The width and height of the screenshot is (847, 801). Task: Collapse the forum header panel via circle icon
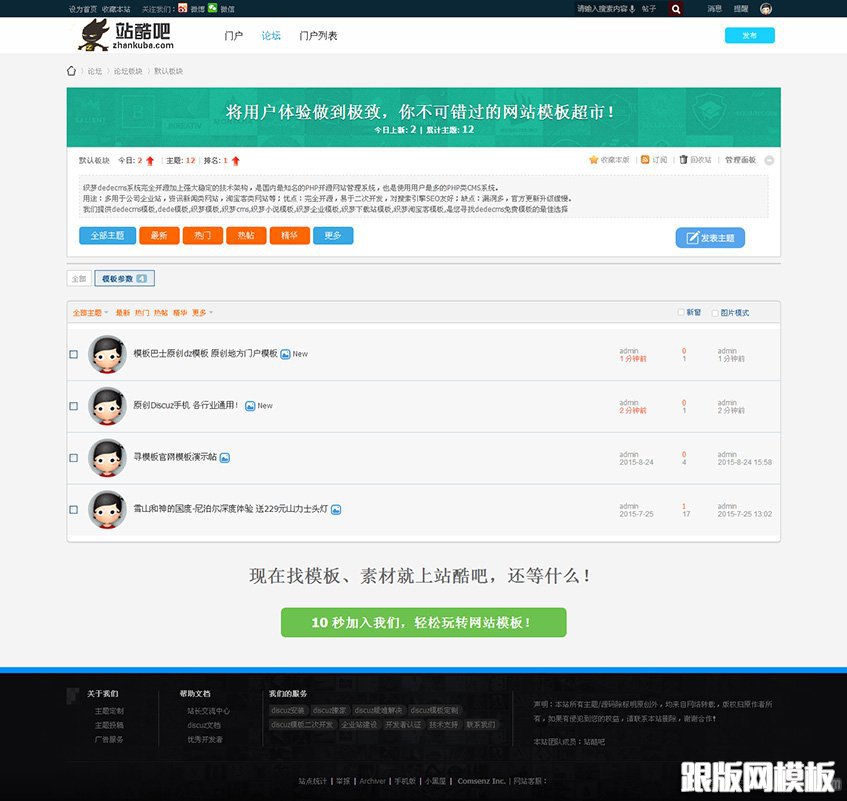(768, 159)
